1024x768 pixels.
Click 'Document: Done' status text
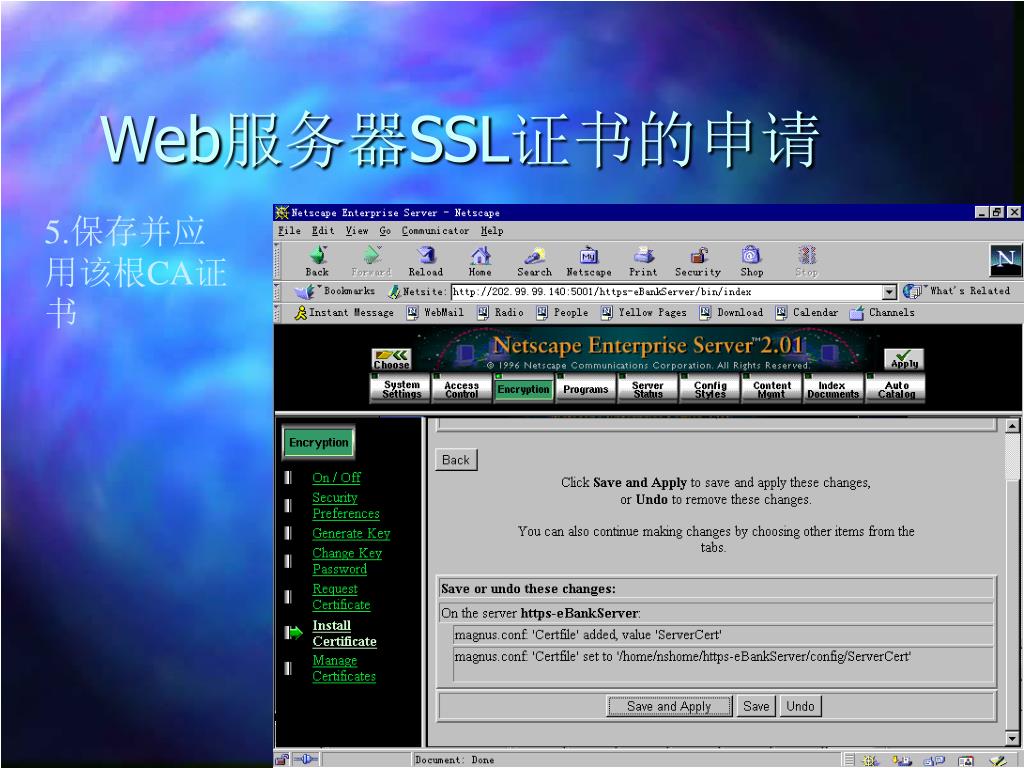pos(455,760)
